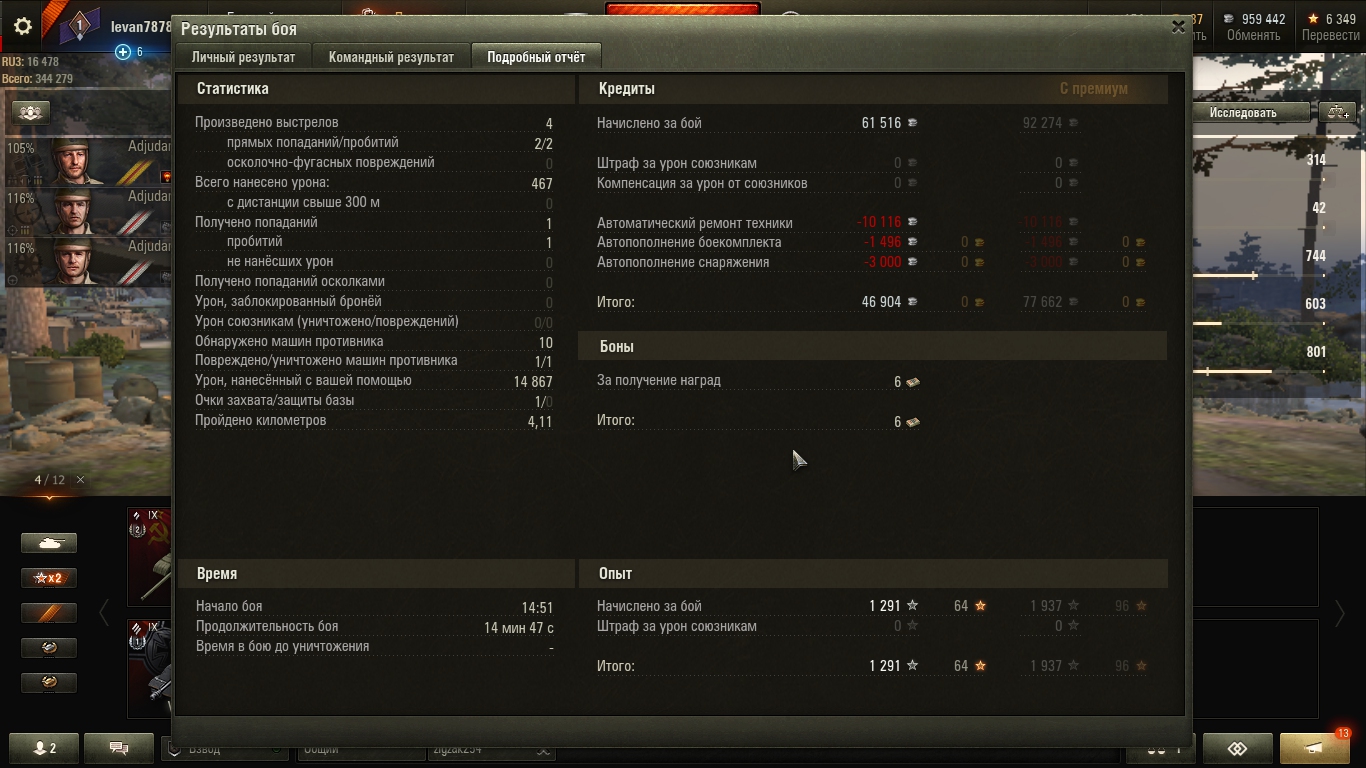The height and width of the screenshot is (768, 1366).
Task: Click the Исследовать research button
Action: tap(1243, 112)
